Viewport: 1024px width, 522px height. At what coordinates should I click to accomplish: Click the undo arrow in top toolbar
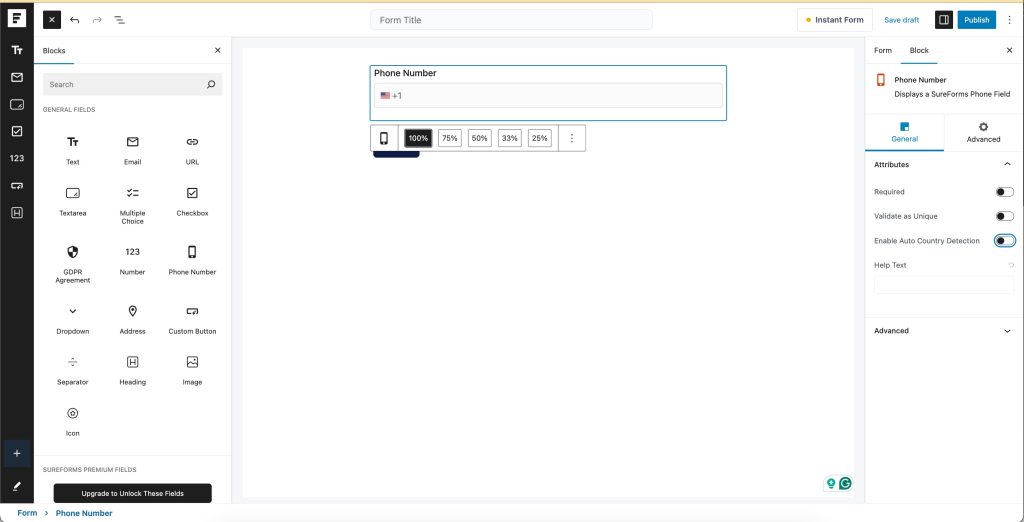coord(75,20)
